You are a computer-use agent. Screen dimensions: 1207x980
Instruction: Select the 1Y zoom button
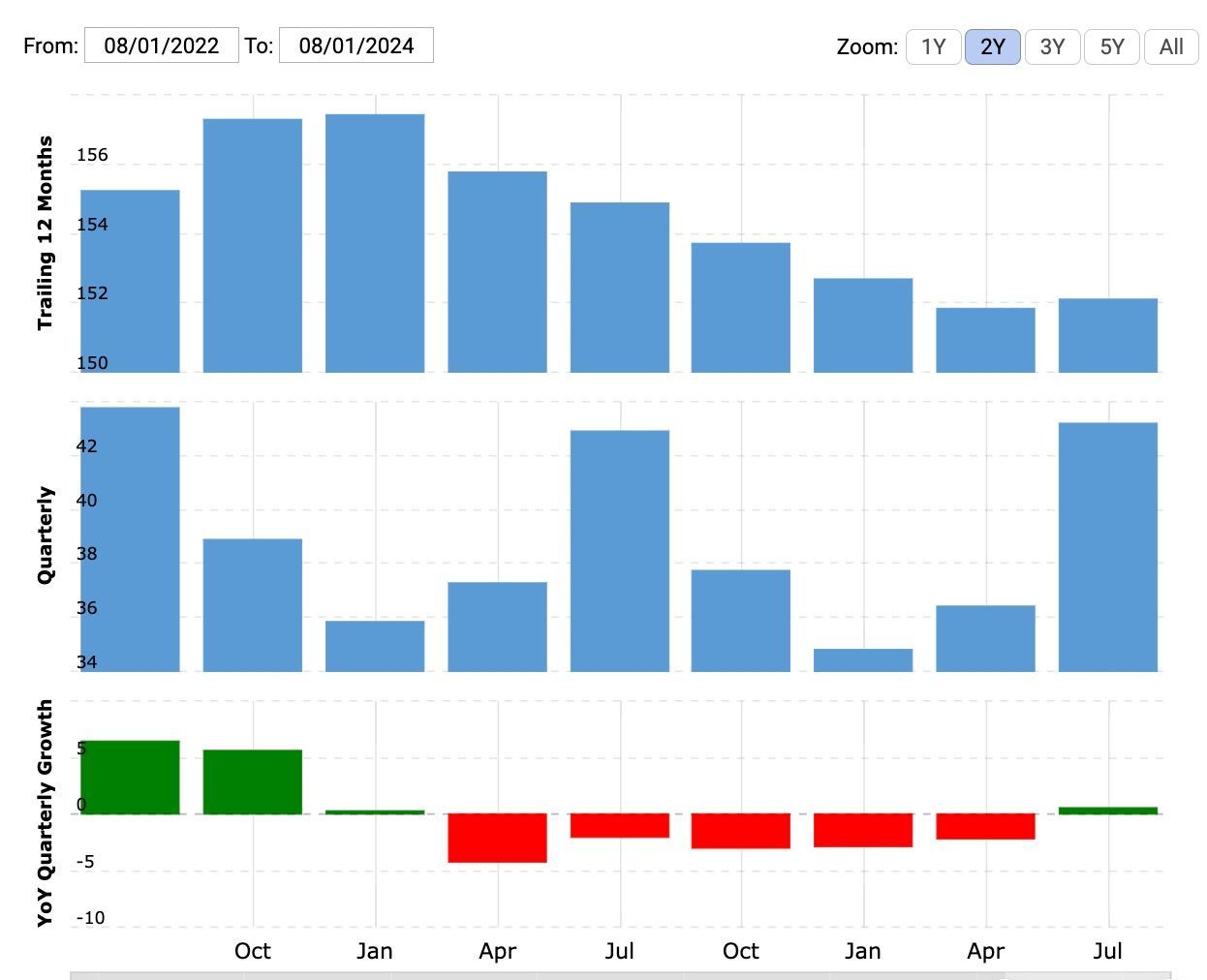[x=933, y=46]
